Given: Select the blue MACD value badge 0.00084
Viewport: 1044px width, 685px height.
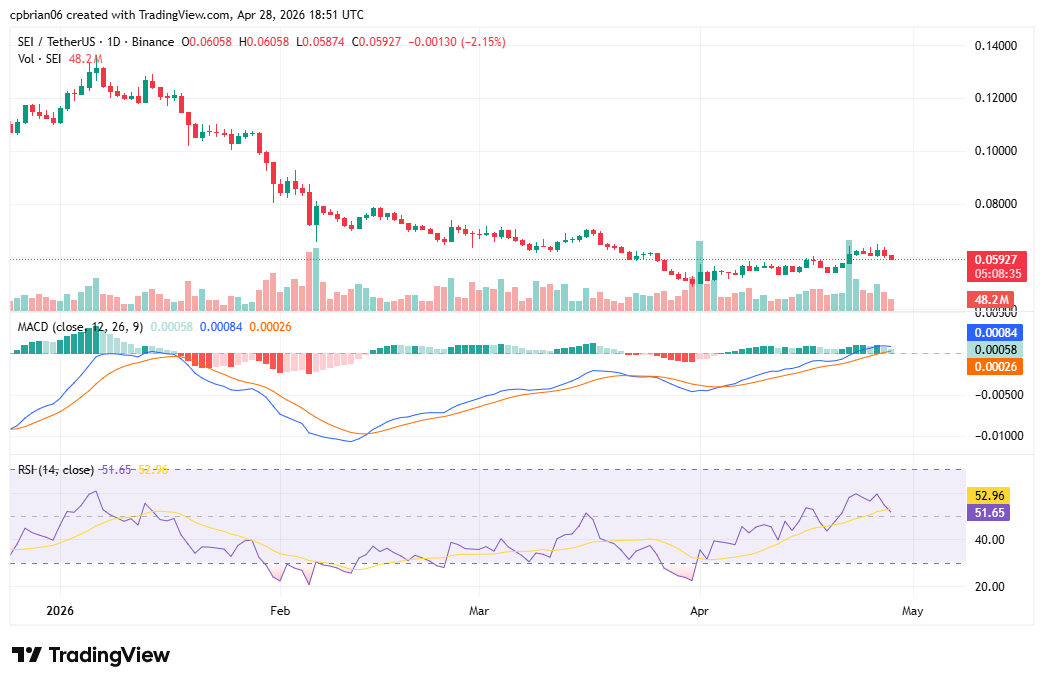Looking at the screenshot, I should 991,332.
